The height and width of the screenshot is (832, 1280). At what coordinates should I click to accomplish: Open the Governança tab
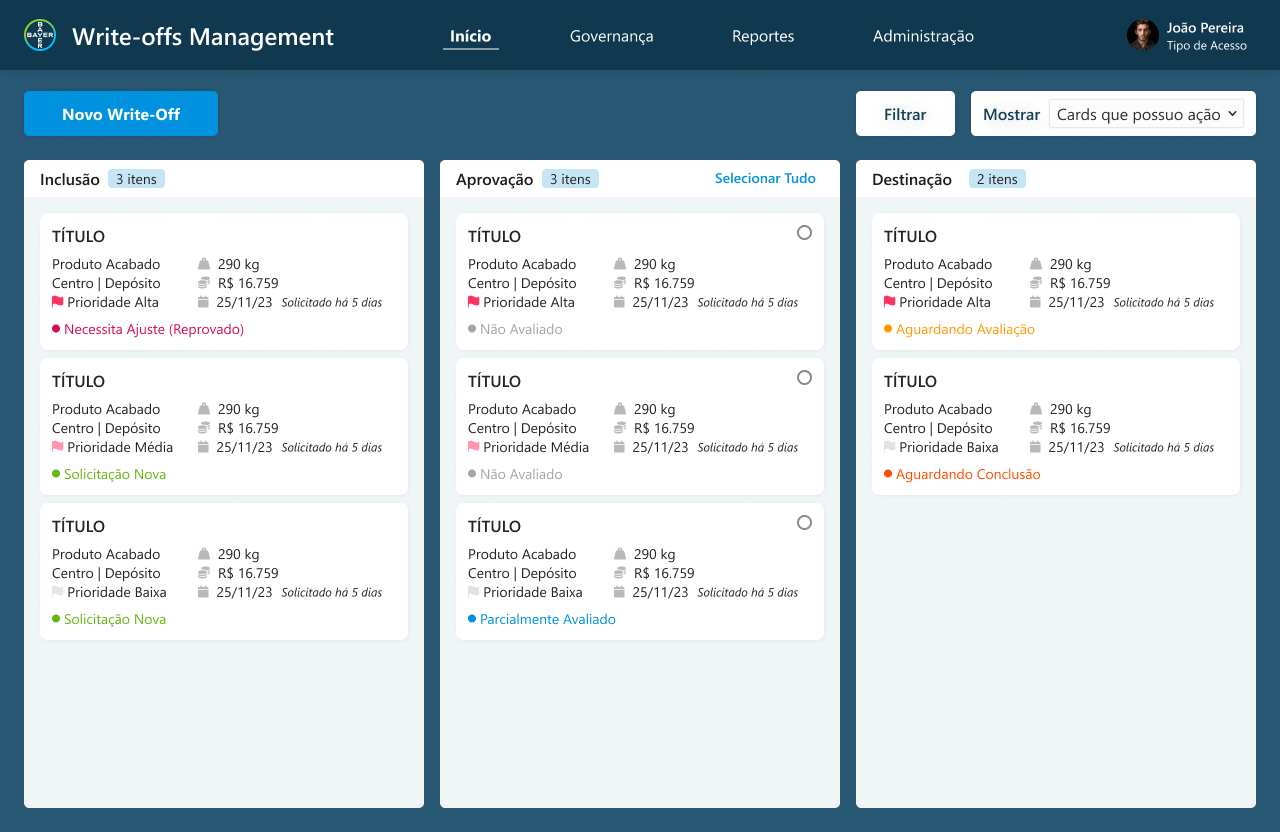[611, 36]
